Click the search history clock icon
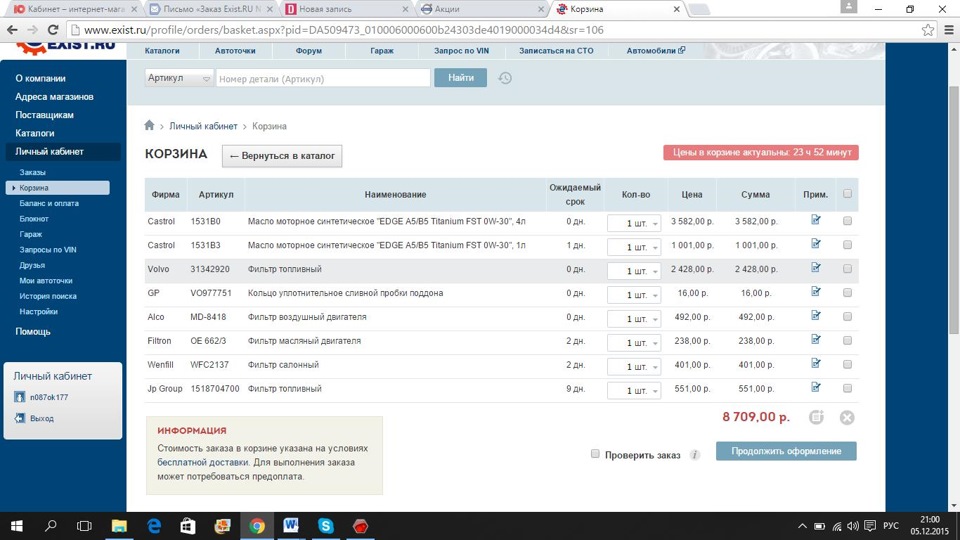 (504, 78)
